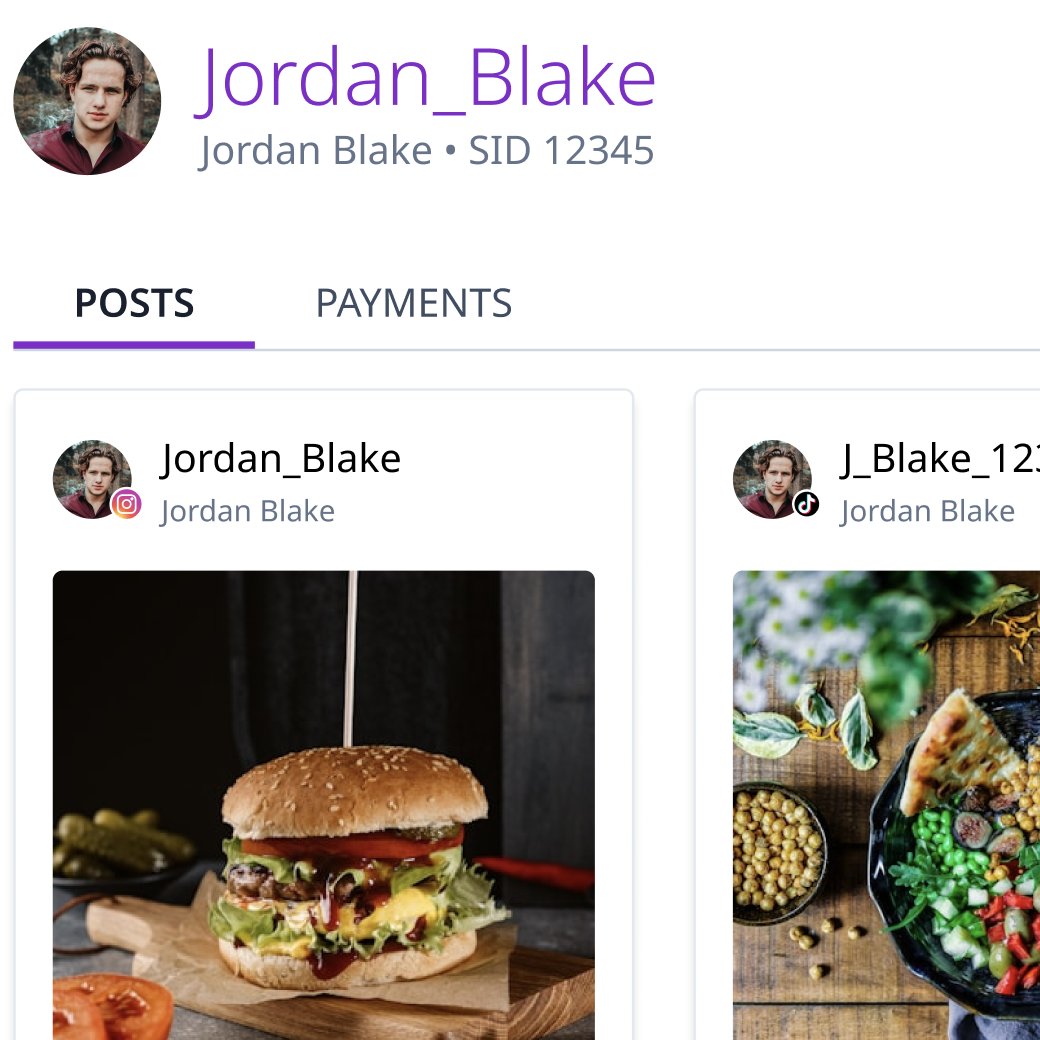Image resolution: width=1040 pixels, height=1040 pixels.
Task: Open the salad bowl photo post
Action: [886, 805]
